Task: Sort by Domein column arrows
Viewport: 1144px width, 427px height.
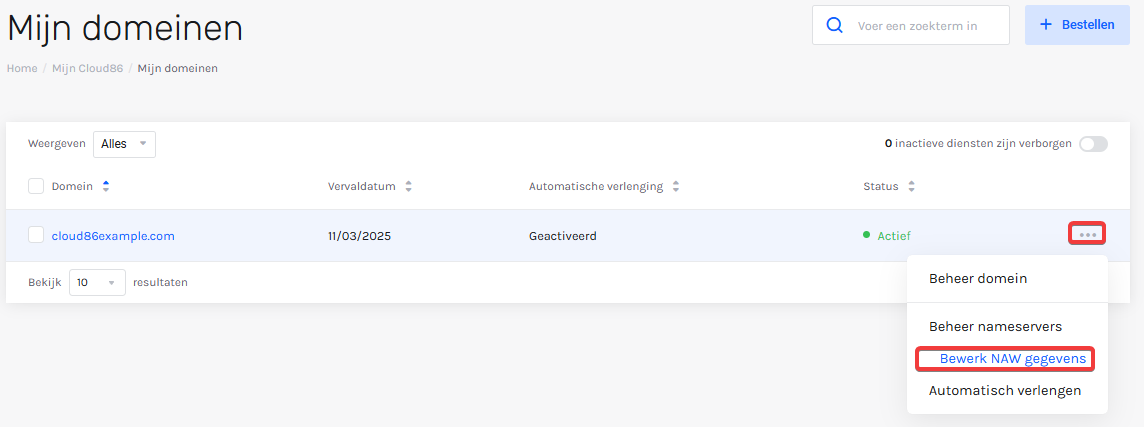Action: pyautogui.click(x=106, y=186)
